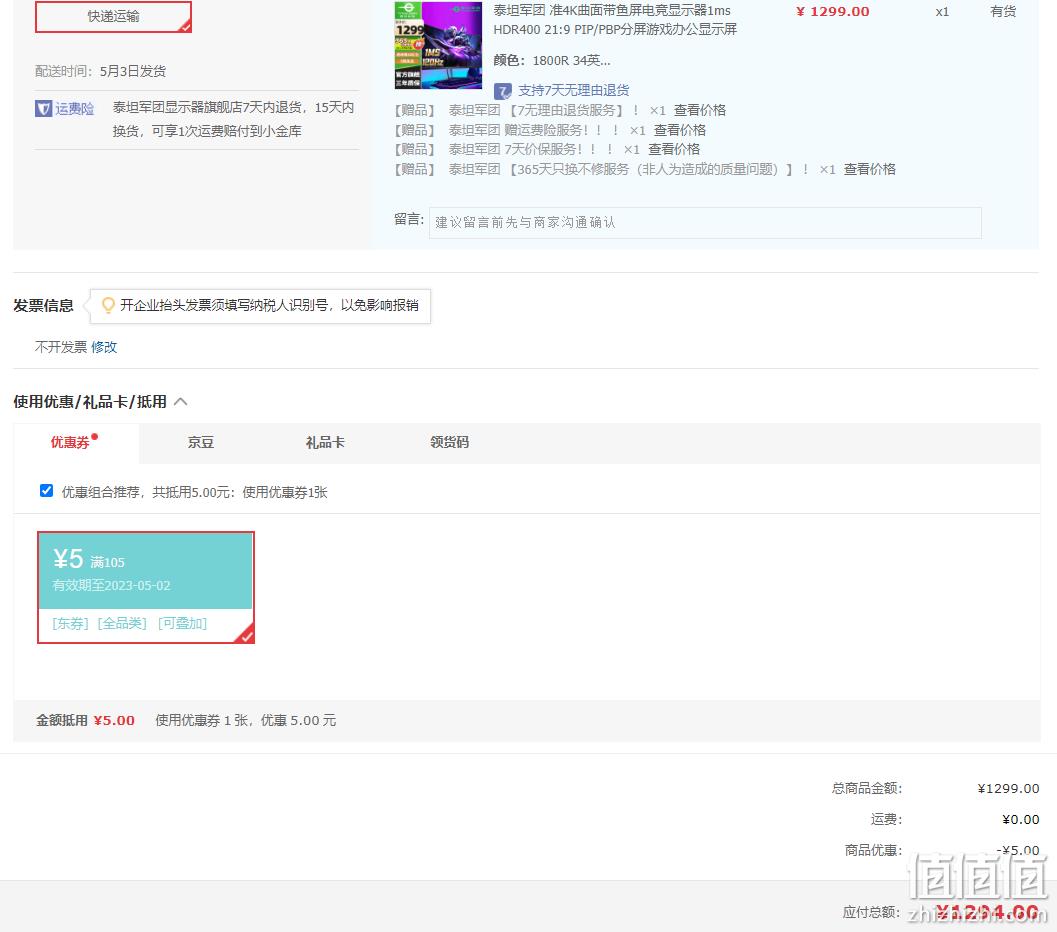This screenshot has height=932, width=1057.
Task: Click the invoice tip lightbulb icon
Action: click(x=108, y=305)
